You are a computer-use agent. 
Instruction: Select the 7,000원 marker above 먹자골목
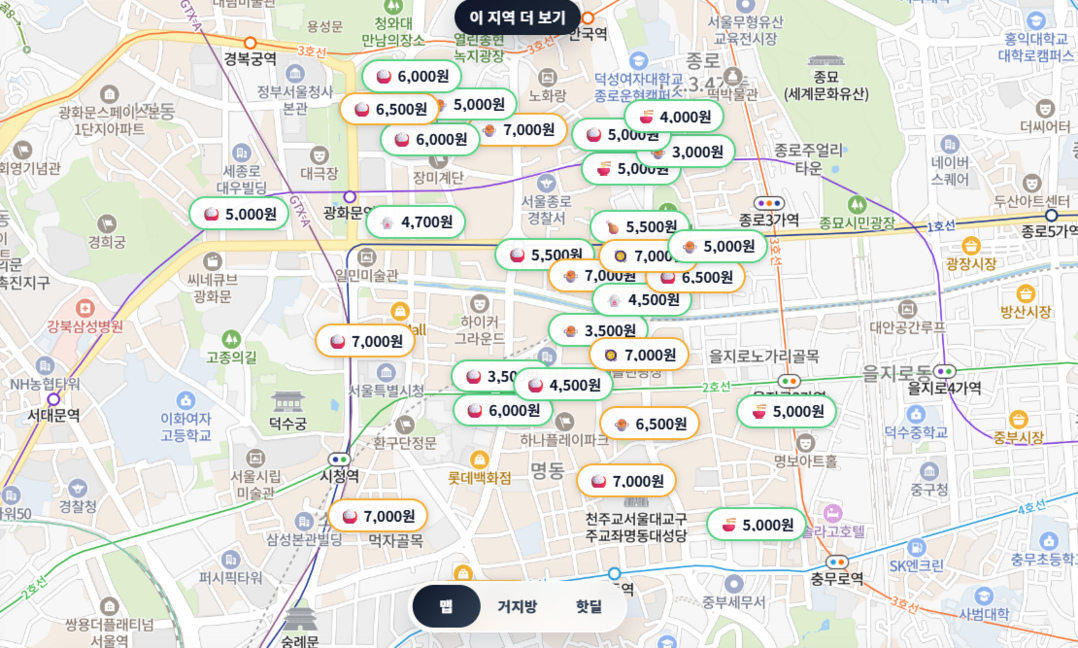click(x=377, y=516)
